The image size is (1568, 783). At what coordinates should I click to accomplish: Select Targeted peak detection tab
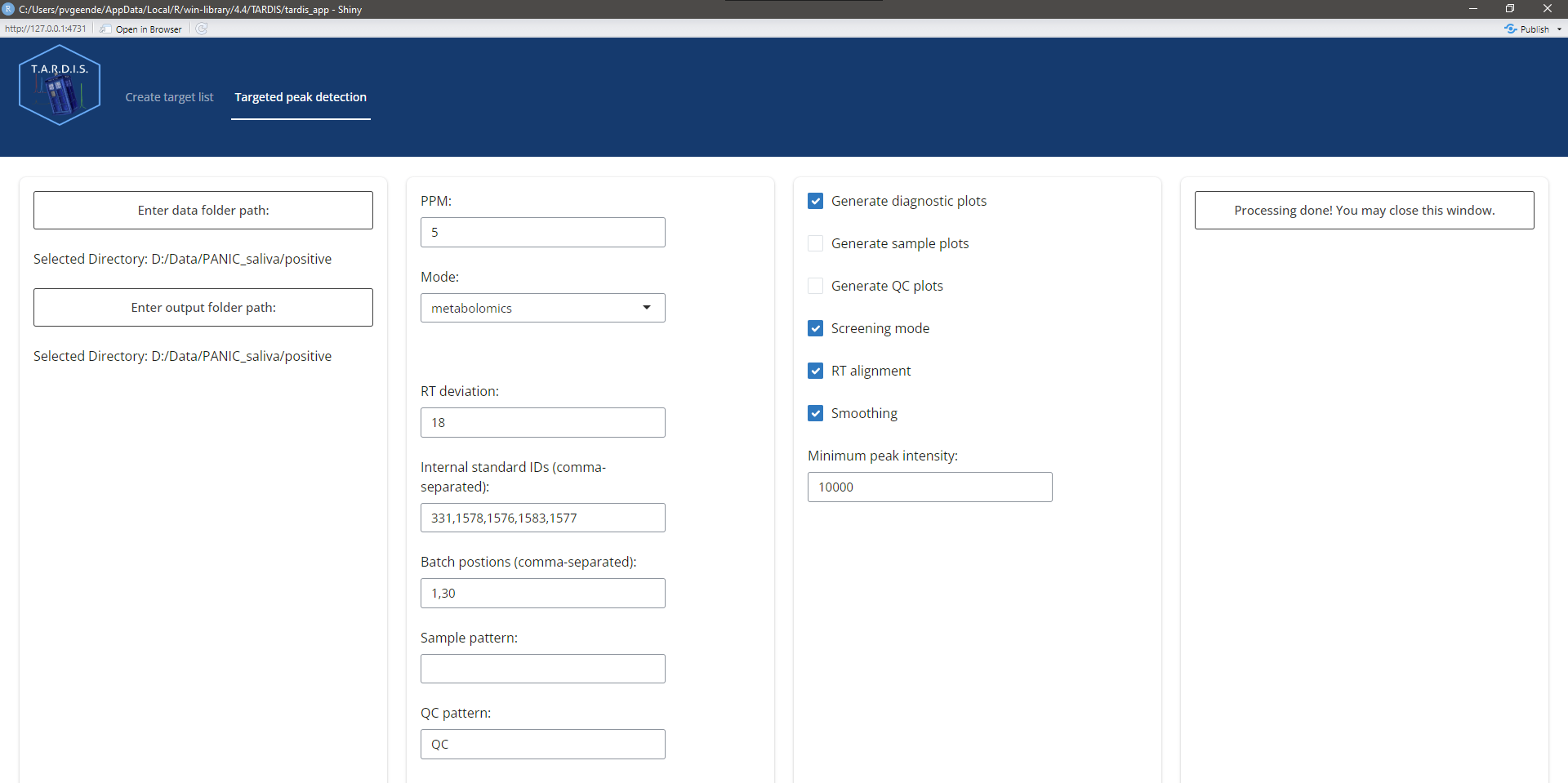[301, 97]
